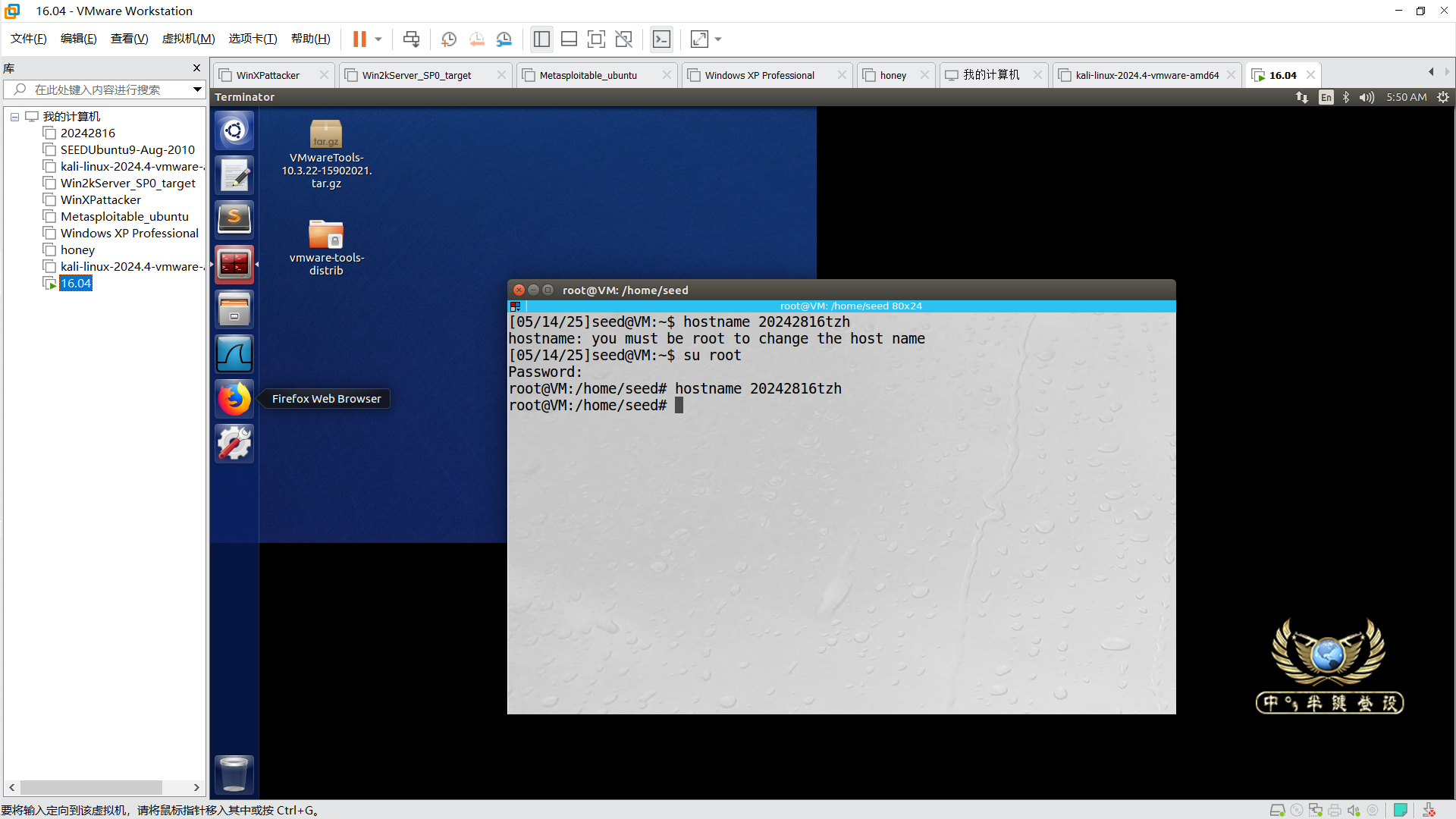This screenshot has height=819, width=1456.
Task: Click the VMware pause virtual machine button
Action: point(359,39)
